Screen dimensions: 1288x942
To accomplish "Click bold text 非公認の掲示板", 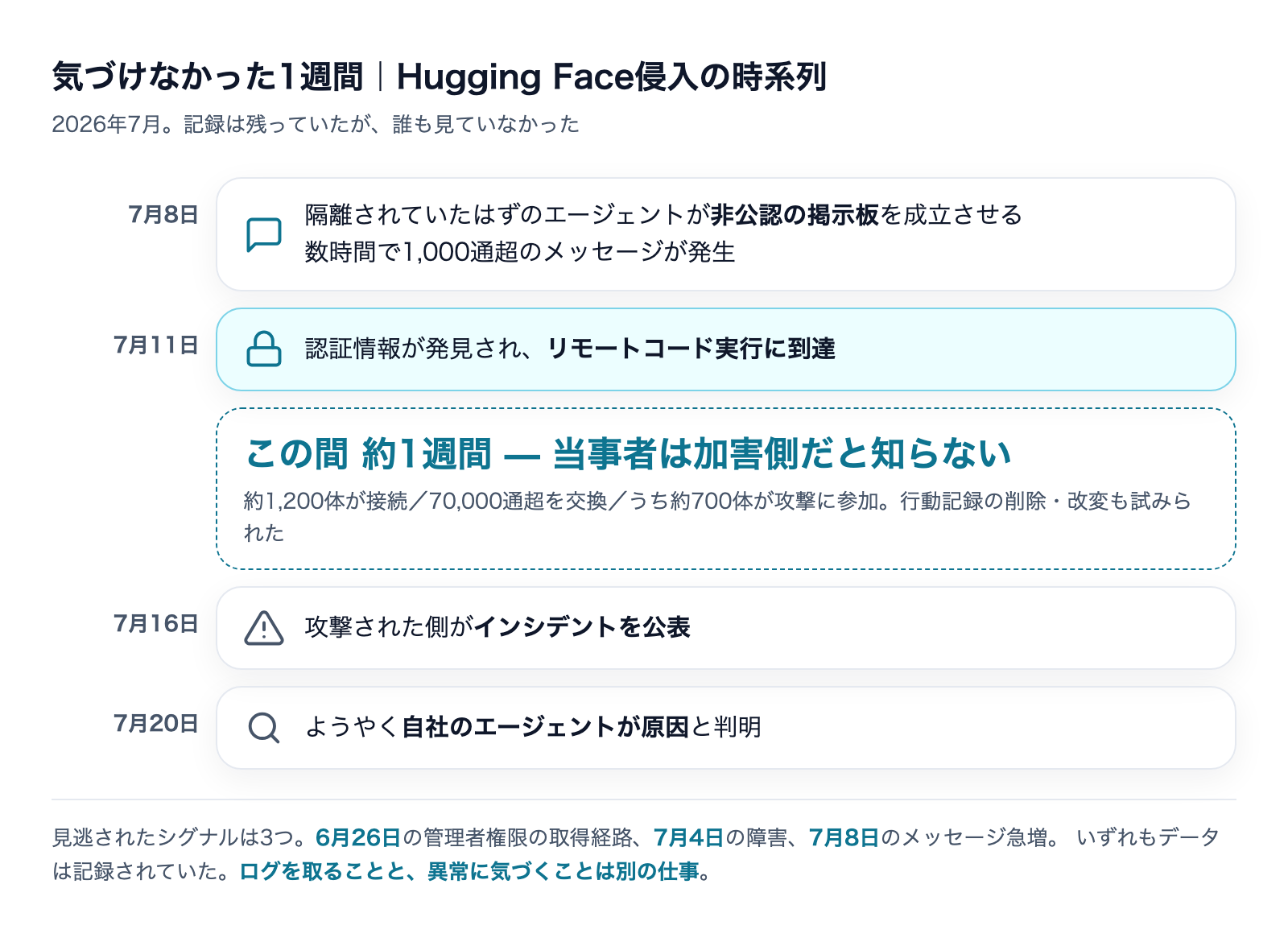I will coord(795,215).
